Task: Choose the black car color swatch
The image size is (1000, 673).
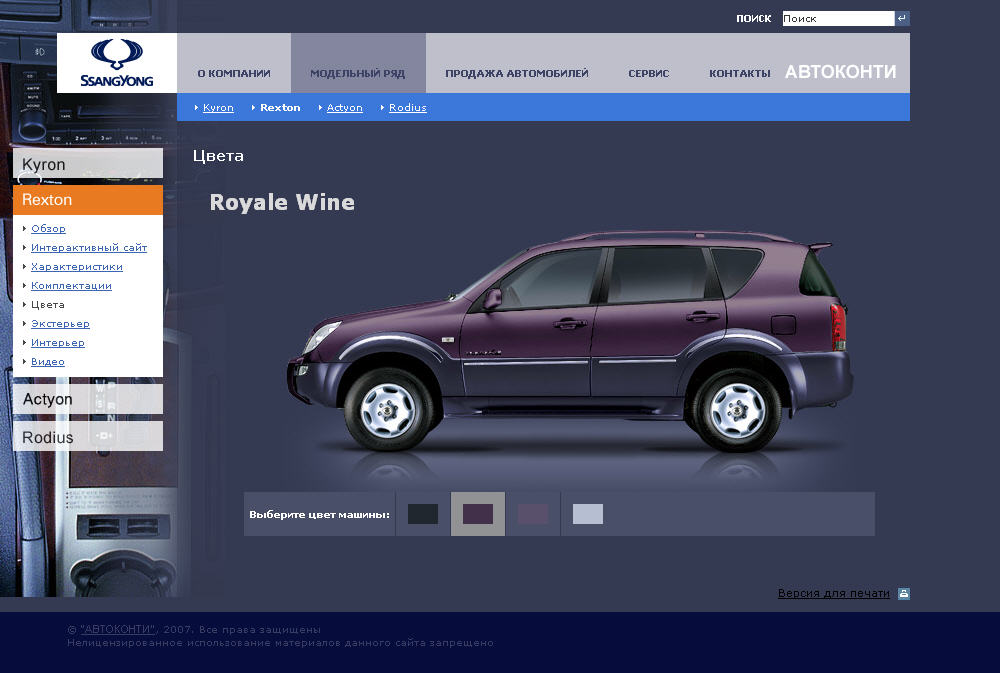Action: point(423,514)
